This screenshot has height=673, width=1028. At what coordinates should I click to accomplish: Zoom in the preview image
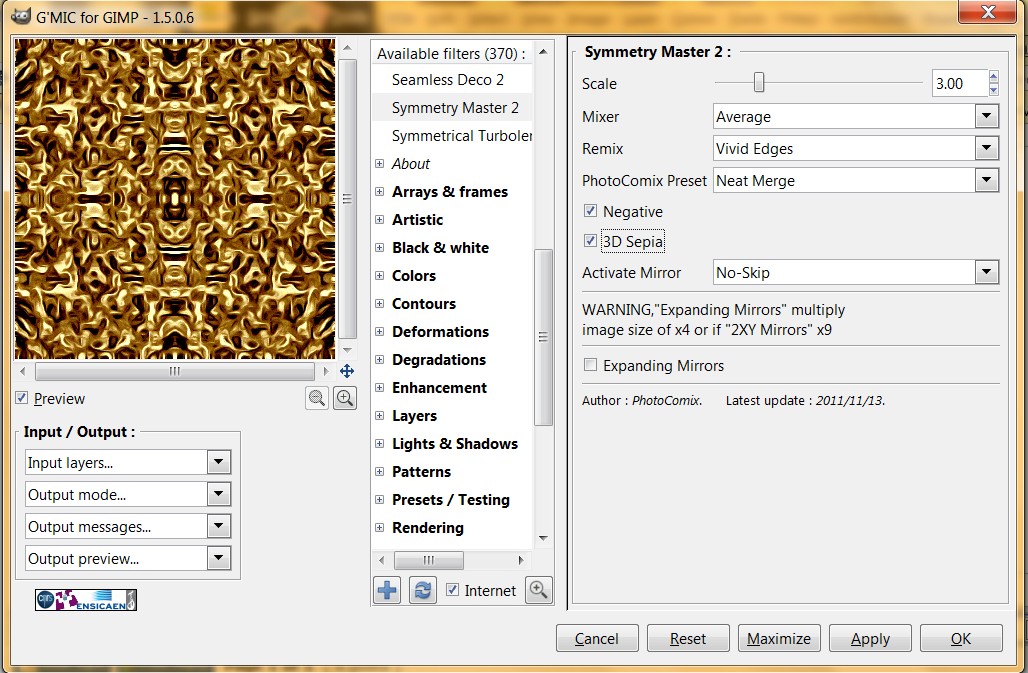[x=345, y=398]
